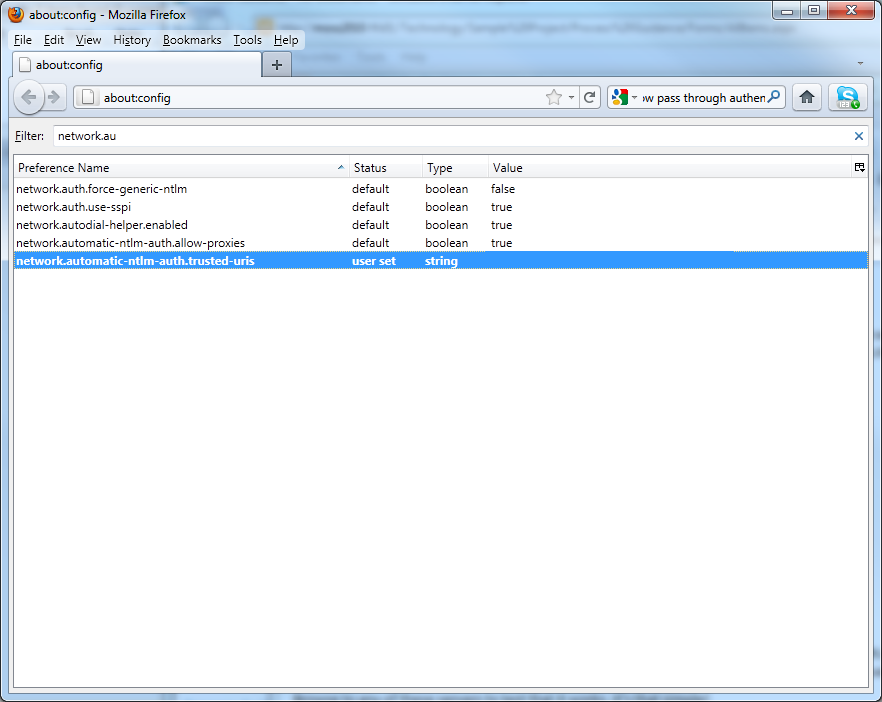This screenshot has height=702, width=882.
Task: Open the Home page button
Action: click(807, 97)
